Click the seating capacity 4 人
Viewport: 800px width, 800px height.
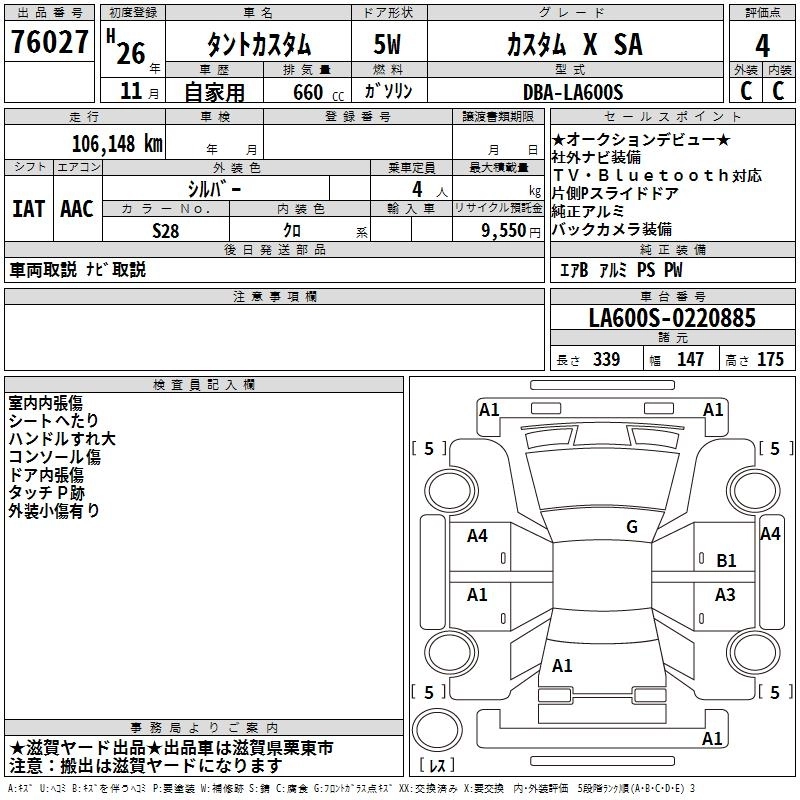430,190
